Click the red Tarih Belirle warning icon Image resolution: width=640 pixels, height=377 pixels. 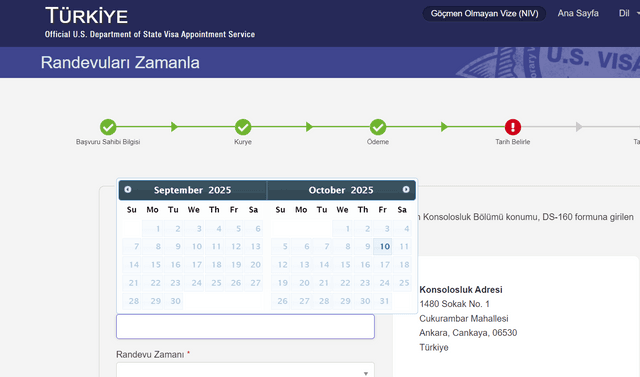(x=513, y=127)
